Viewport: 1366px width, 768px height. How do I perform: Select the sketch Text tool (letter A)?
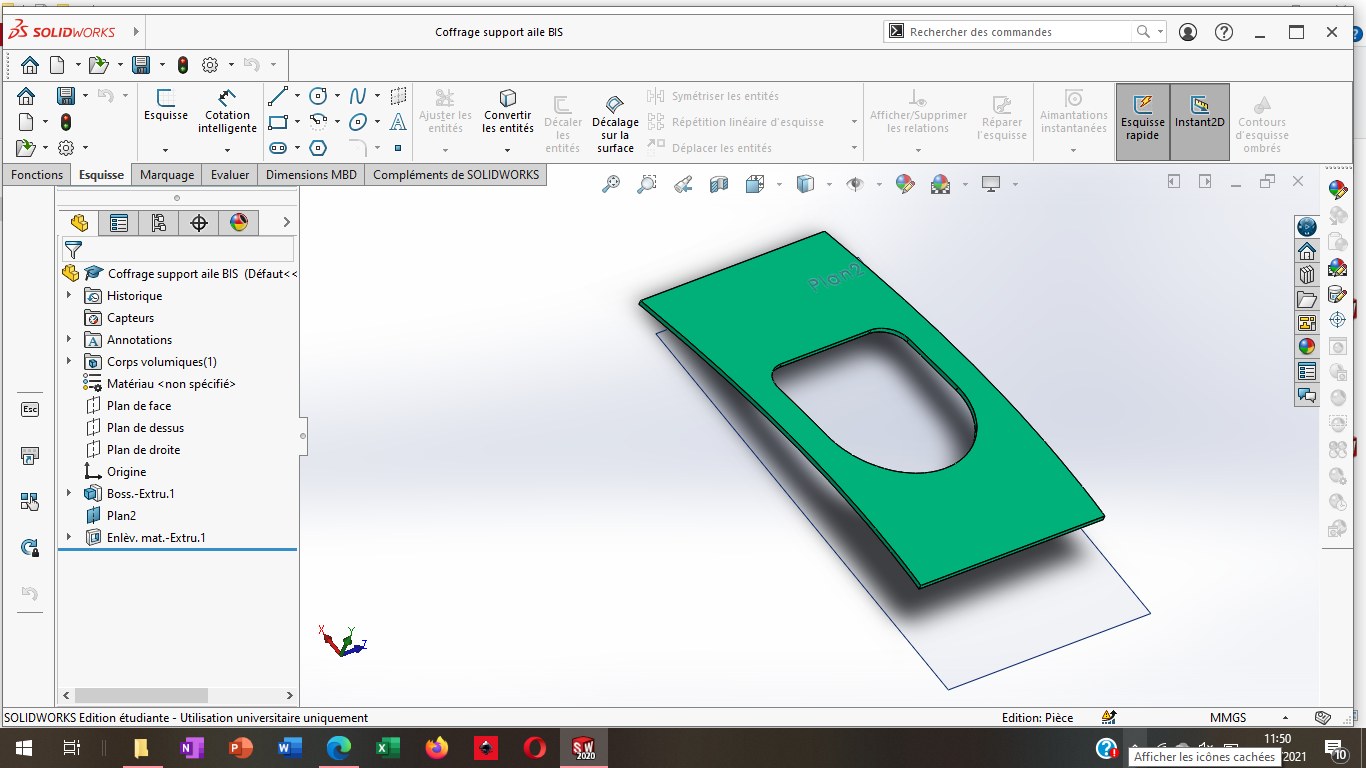point(398,122)
